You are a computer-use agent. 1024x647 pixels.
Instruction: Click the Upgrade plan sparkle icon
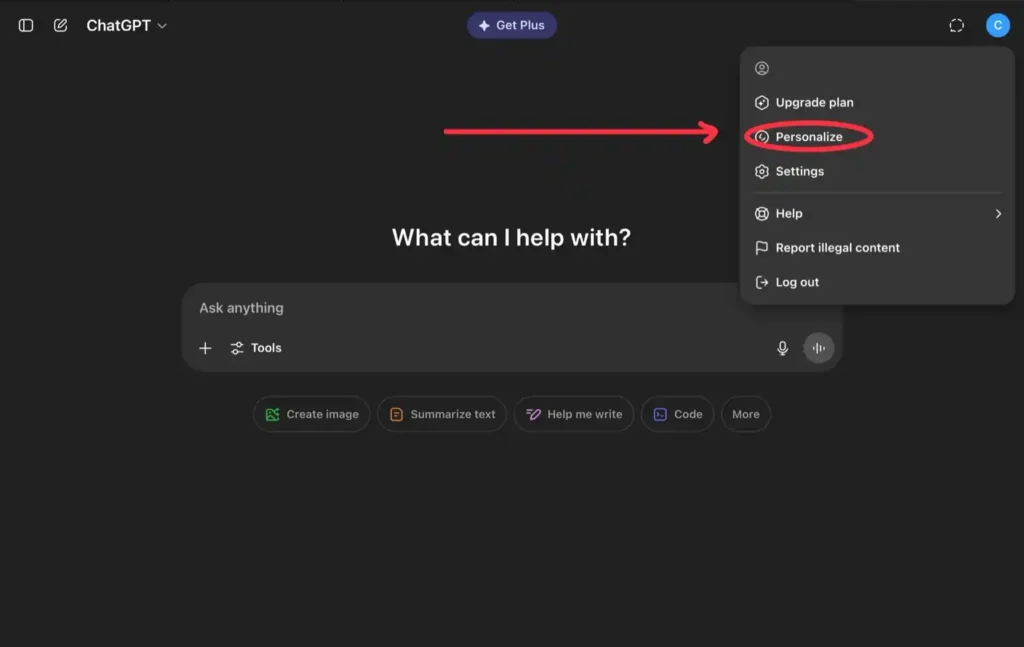(761, 103)
